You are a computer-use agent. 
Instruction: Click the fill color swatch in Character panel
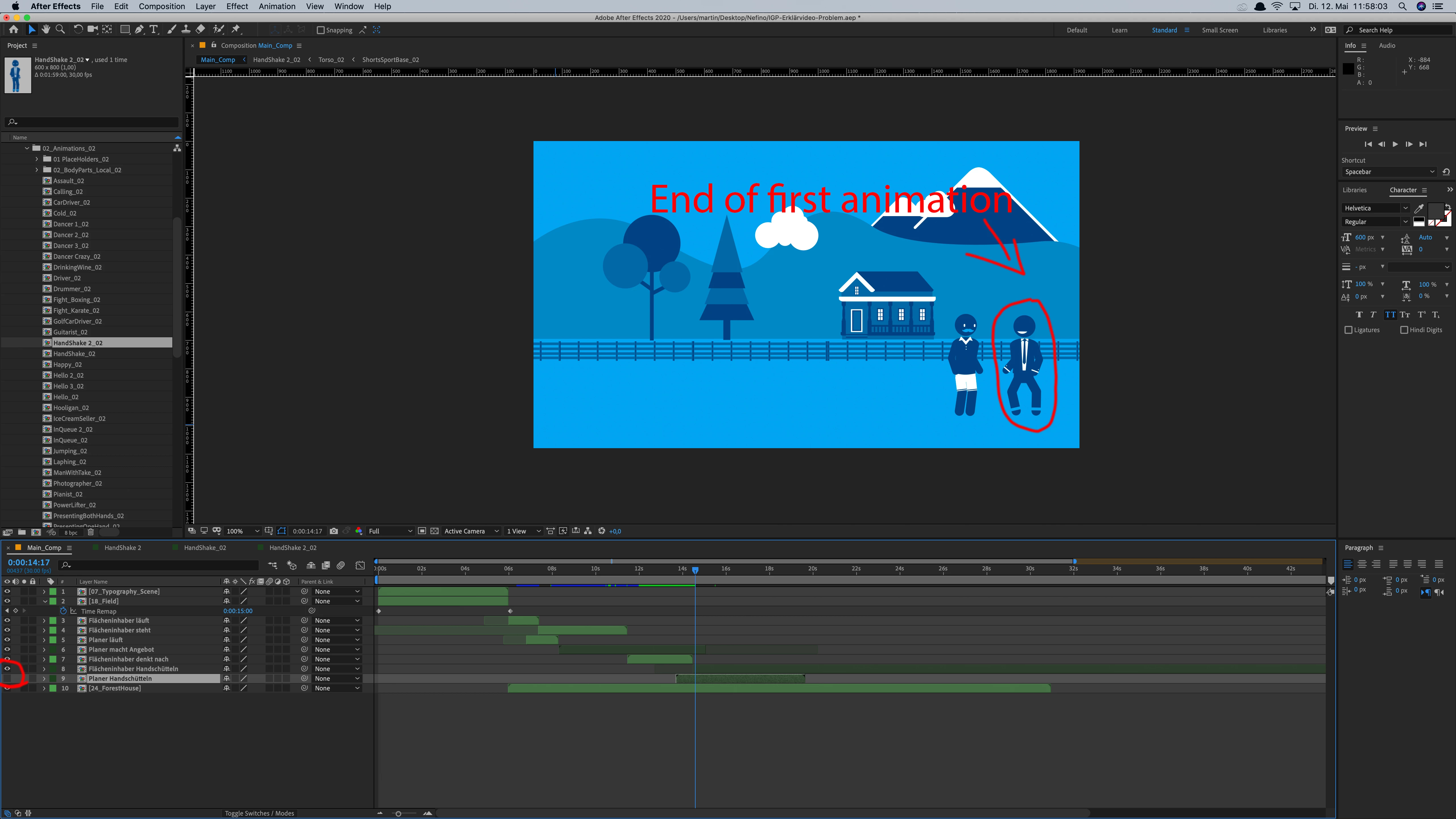(1435, 211)
